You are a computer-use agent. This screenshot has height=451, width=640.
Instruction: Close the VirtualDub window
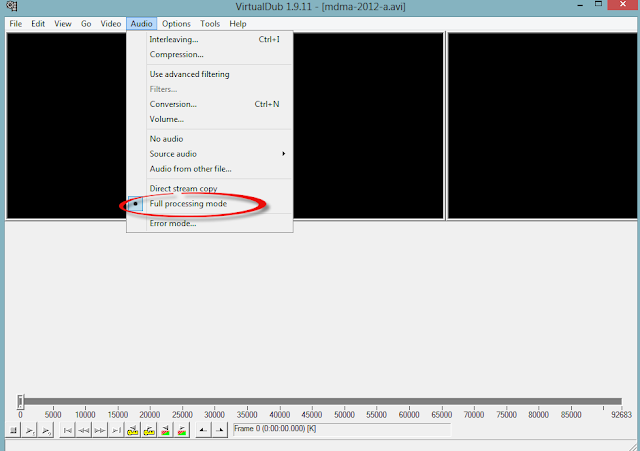click(623, 4)
